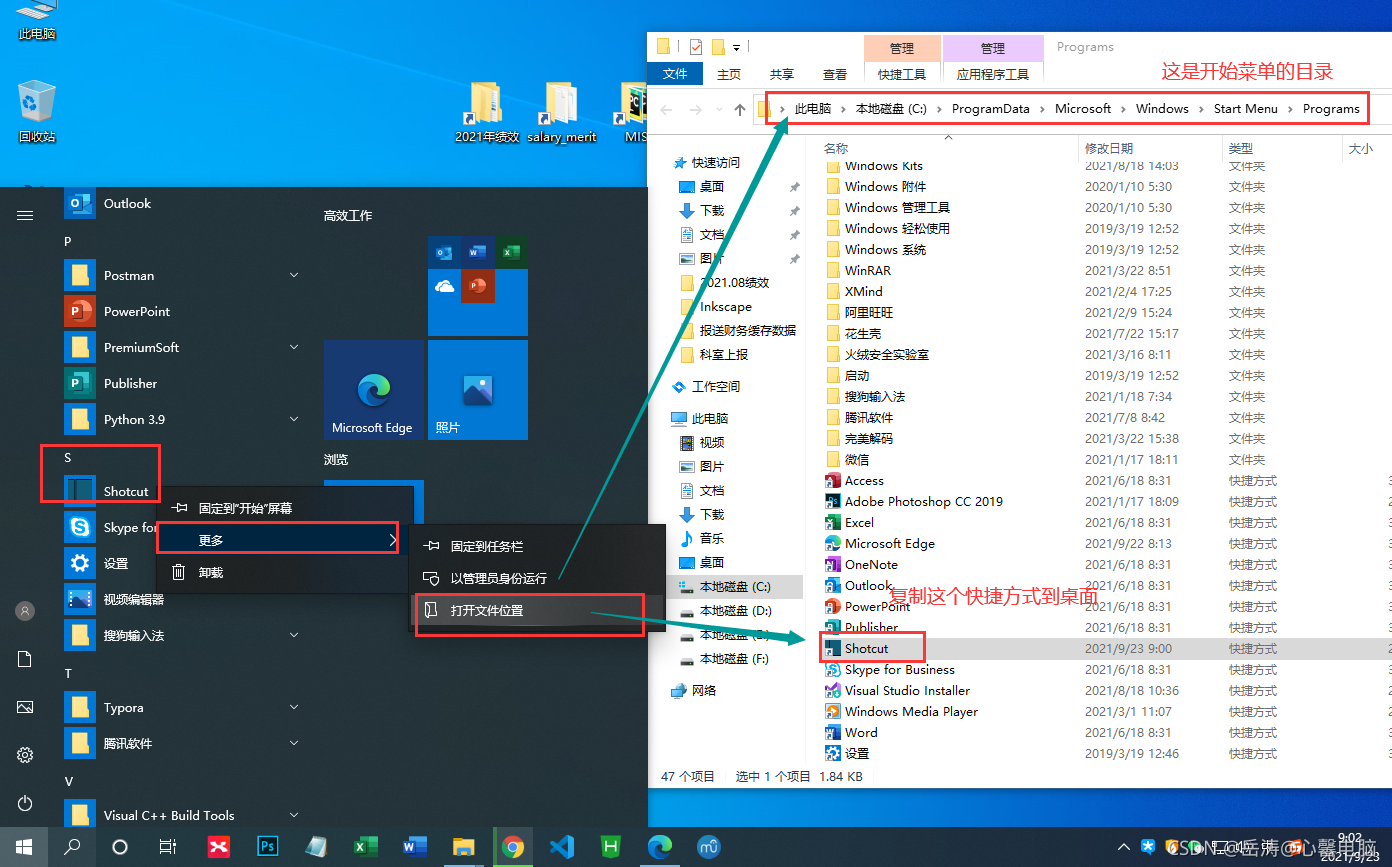This screenshot has height=867, width=1392.
Task: Select Windows Media Player shortcut row
Action: [911, 711]
